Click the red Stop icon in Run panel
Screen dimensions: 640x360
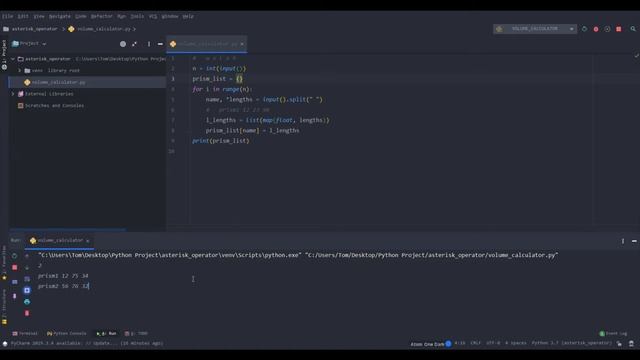point(14,267)
